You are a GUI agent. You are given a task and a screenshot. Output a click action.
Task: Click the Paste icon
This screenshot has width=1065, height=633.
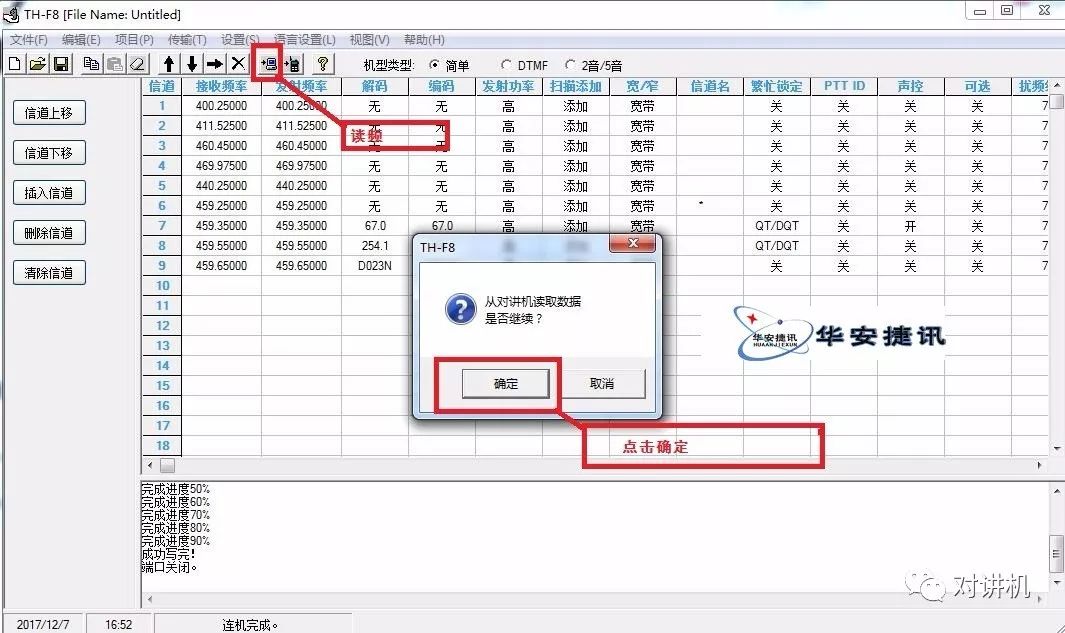click(114, 64)
